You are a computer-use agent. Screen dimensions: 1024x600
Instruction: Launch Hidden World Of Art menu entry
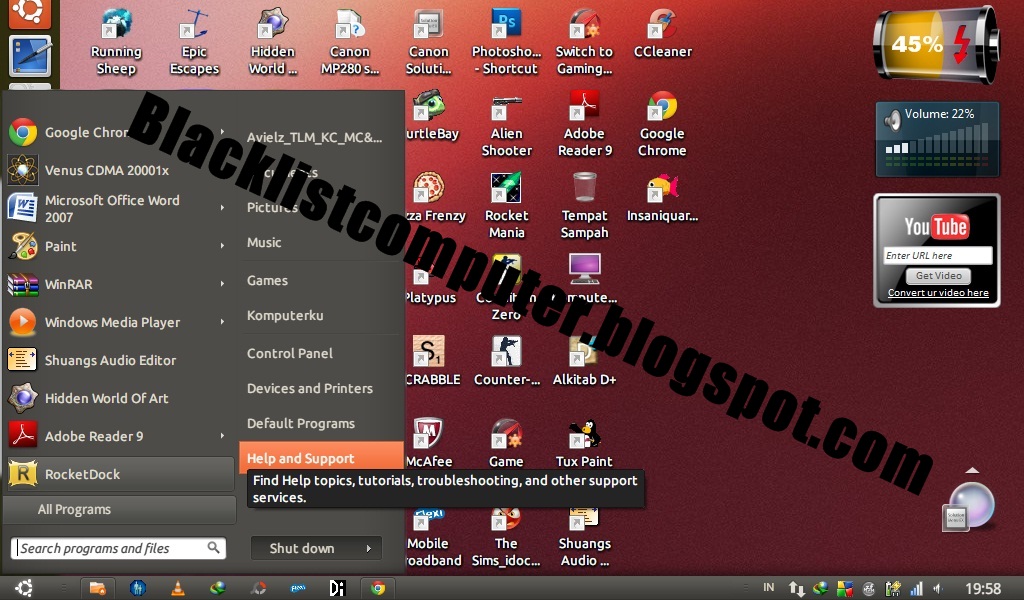coord(118,398)
